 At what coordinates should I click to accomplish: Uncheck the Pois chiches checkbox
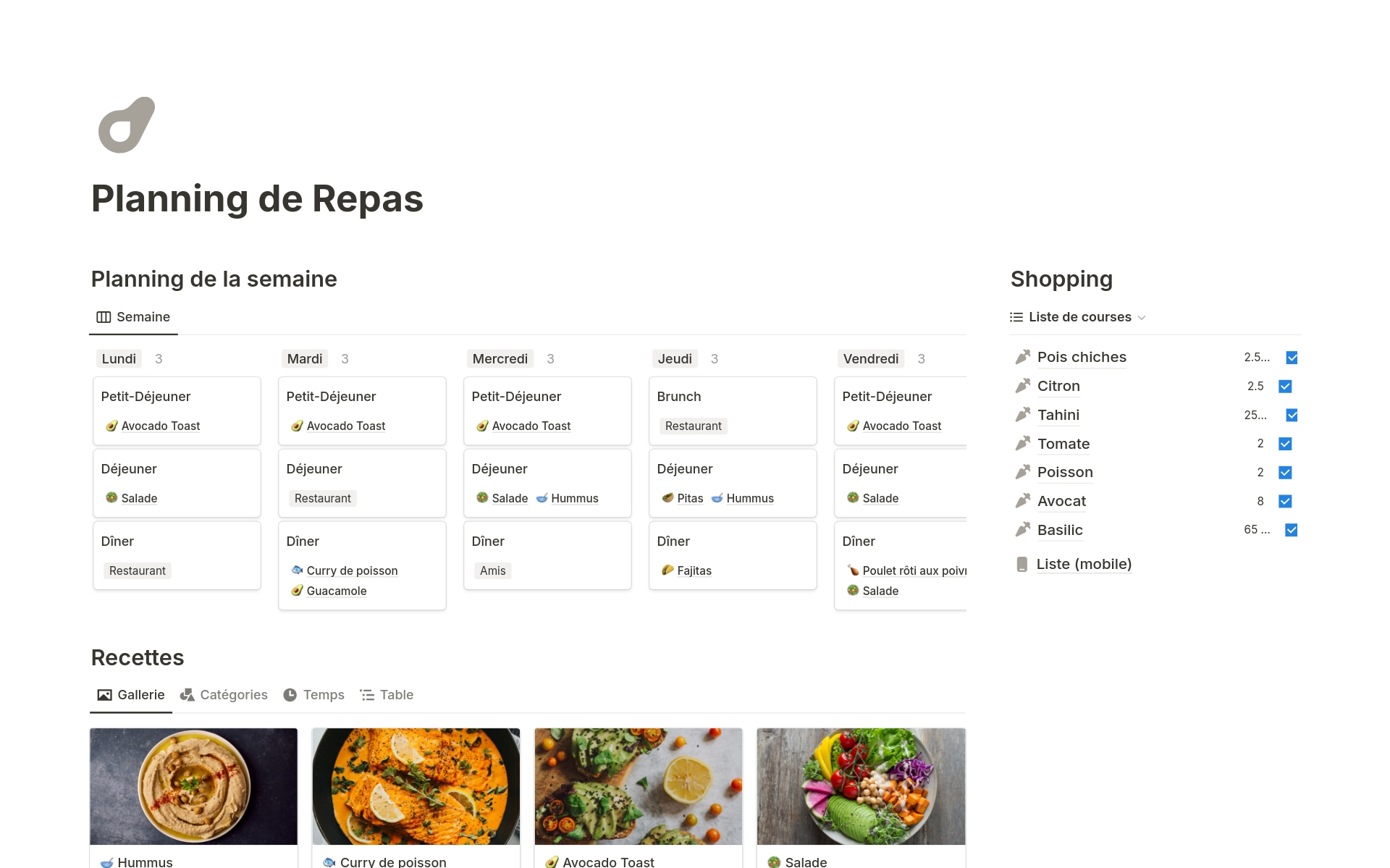[x=1292, y=358]
